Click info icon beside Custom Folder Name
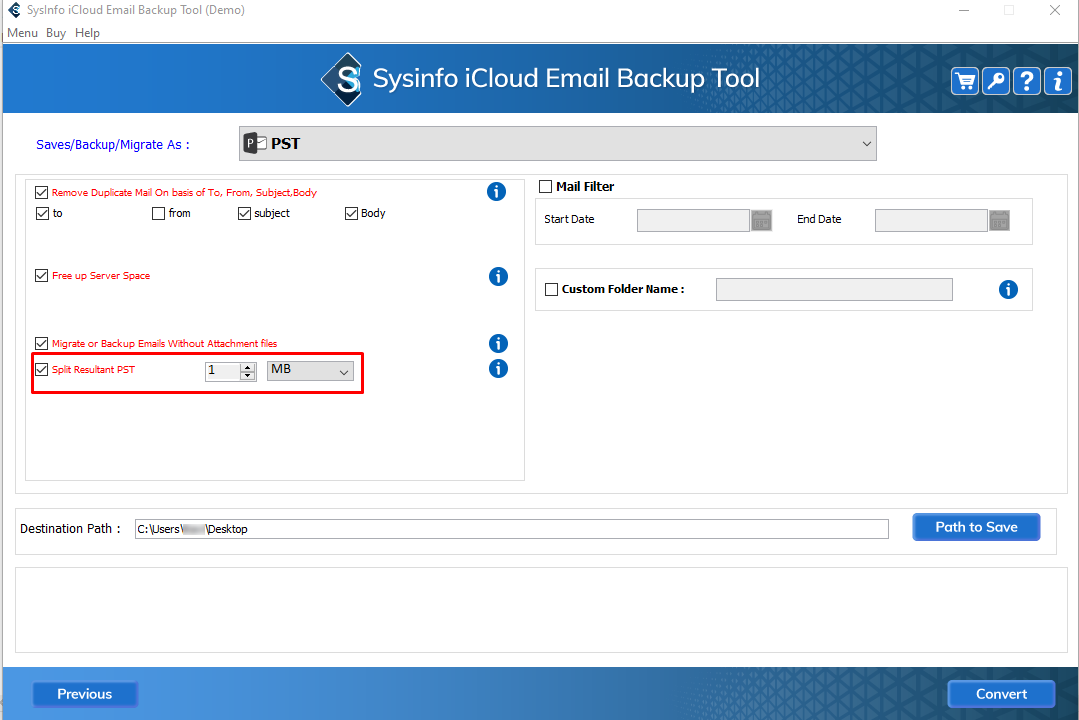This screenshot has height=720, width=1079. point(1008,290)
